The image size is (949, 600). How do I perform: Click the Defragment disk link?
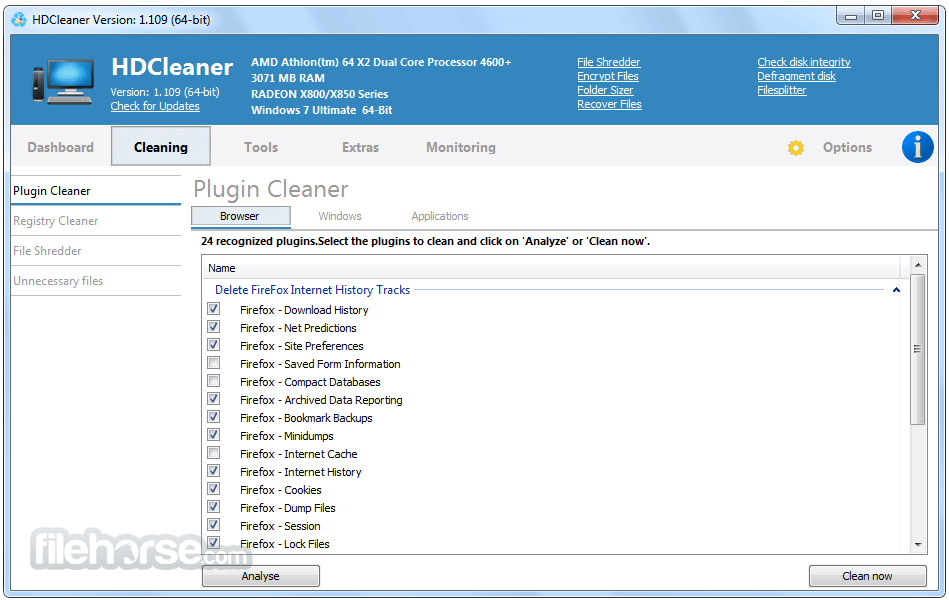pyautogui.click(x=796, y=76)
